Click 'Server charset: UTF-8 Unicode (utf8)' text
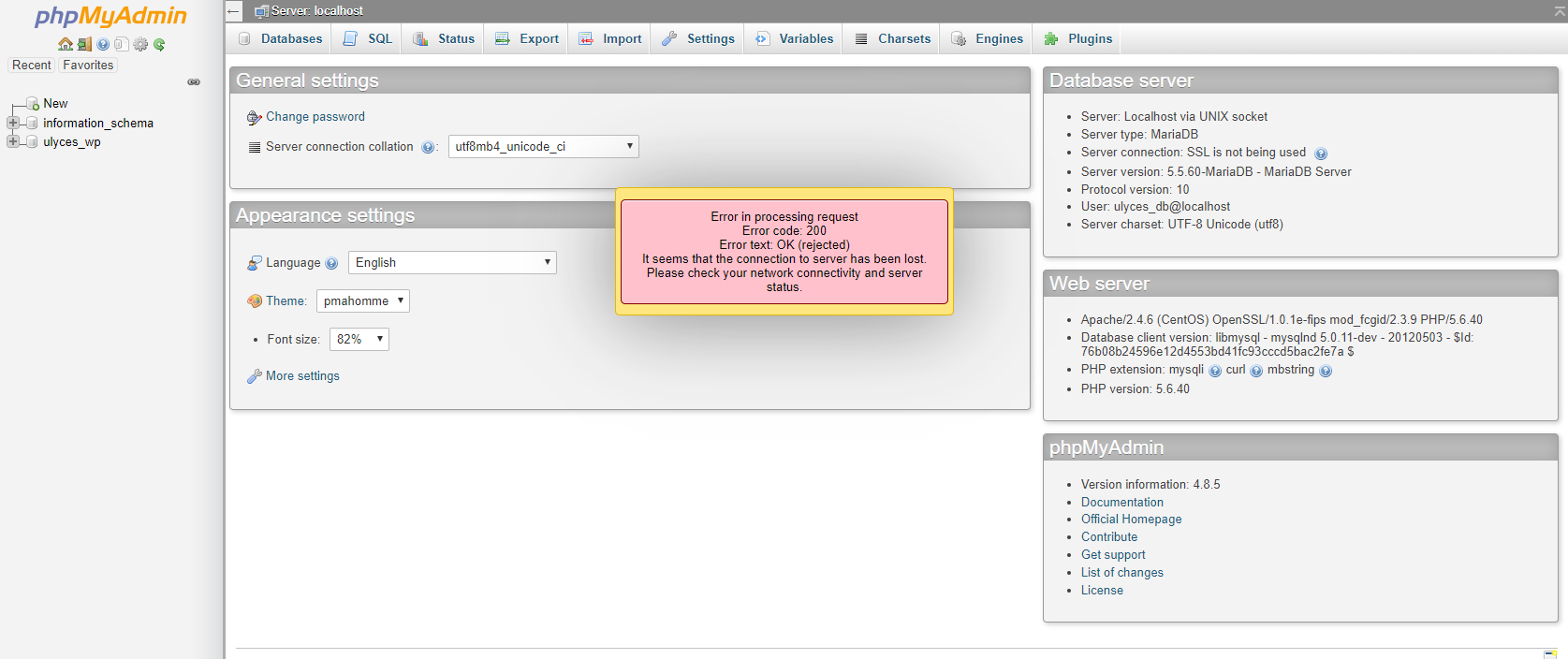Viewport: 1568px width, 659px height. coord(1182,225)
